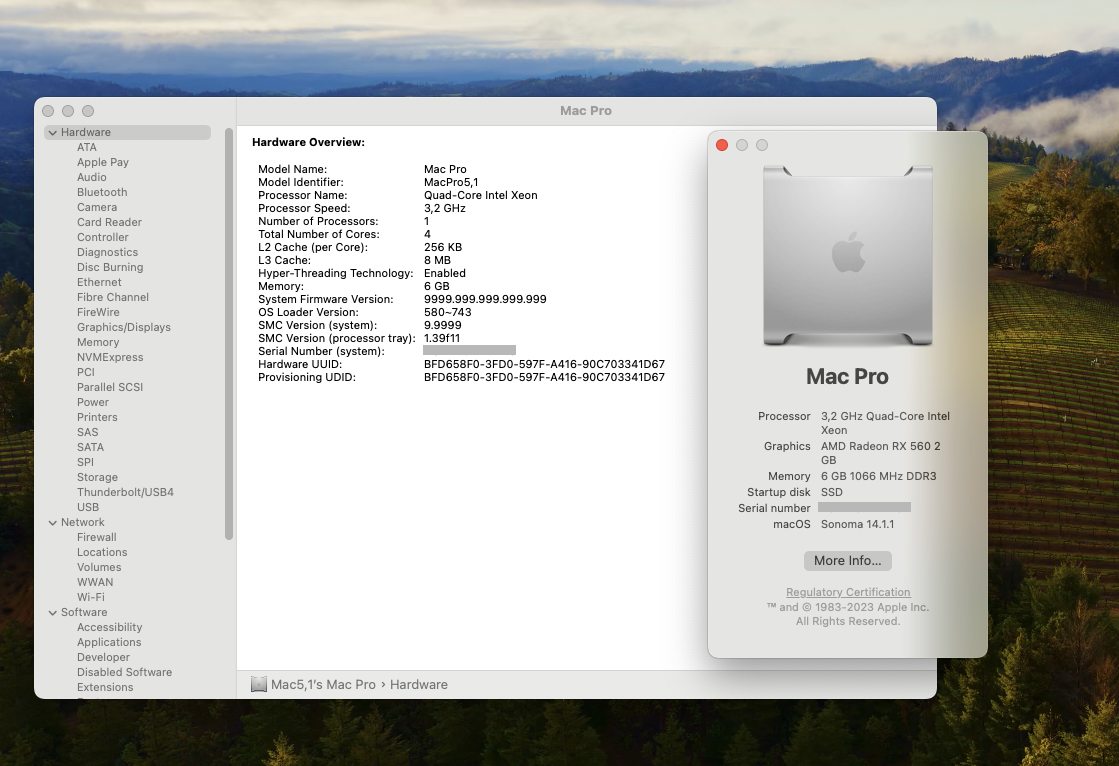This screenshot has height=766, width=1119.
Task: Select Extensions under Software
Action: click(105, 687)
